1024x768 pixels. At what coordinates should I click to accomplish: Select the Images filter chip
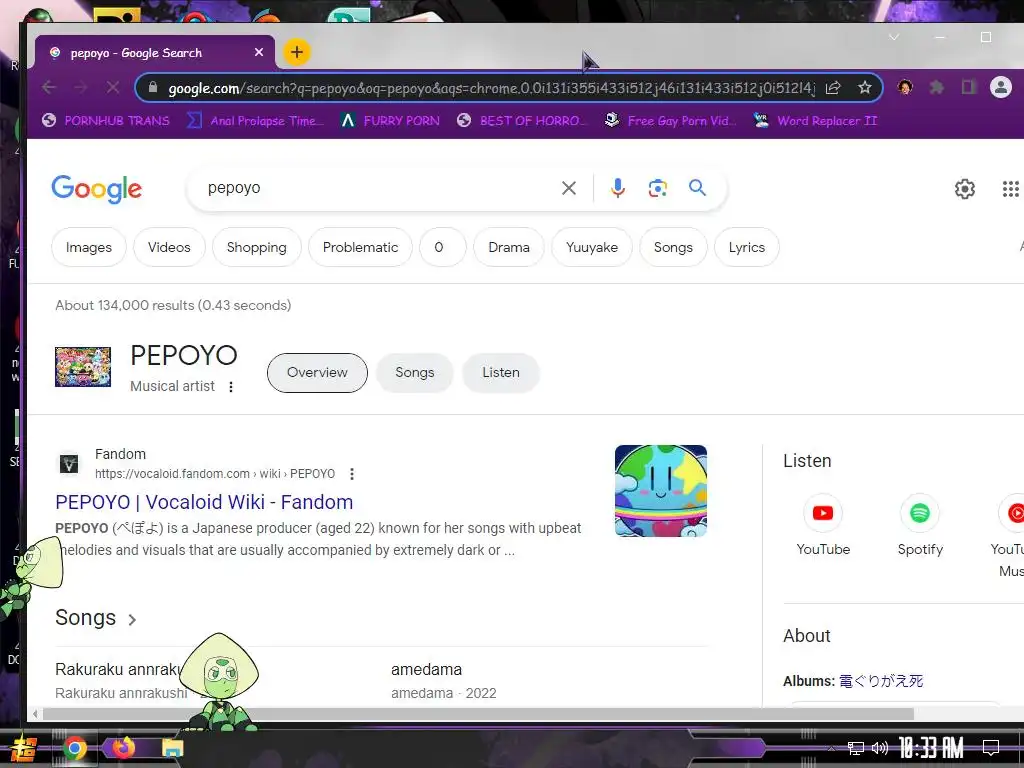(x=89, y=248)
